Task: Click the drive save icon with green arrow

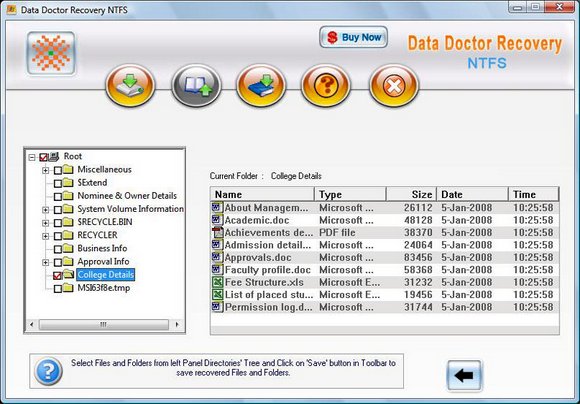Action: point(130,85)
